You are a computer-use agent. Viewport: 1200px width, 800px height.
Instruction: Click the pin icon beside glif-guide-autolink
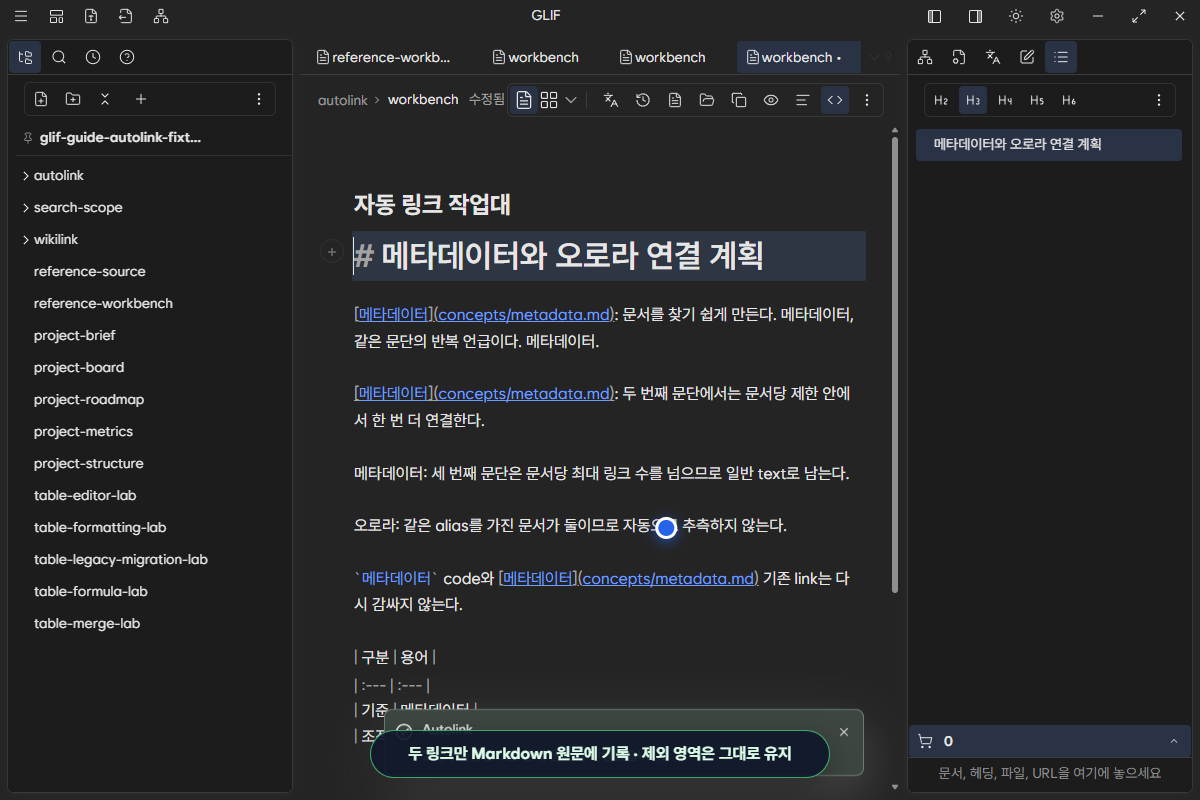point(28,138)
